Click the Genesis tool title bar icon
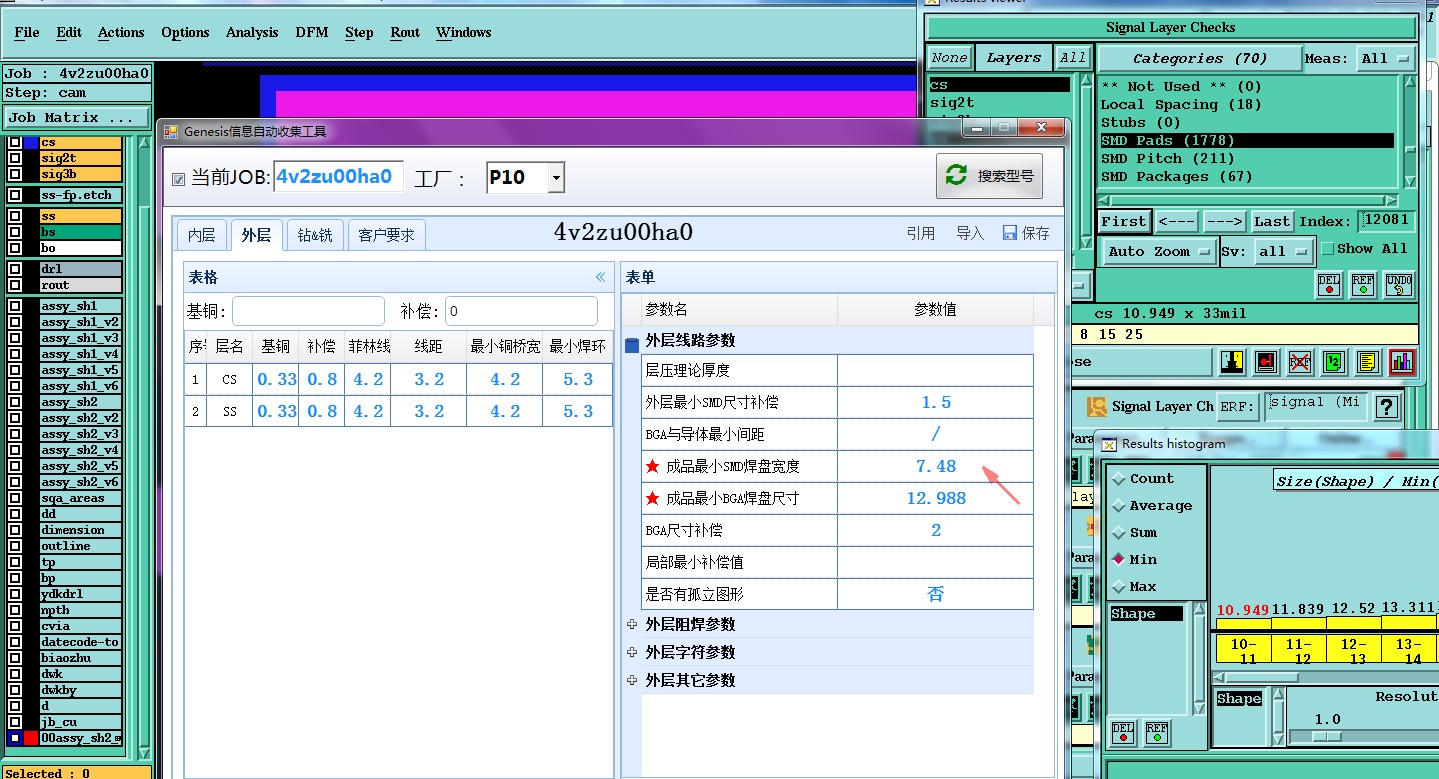Image resolution: width=1439 pixels, height=779 pixels. coord(171,130)
